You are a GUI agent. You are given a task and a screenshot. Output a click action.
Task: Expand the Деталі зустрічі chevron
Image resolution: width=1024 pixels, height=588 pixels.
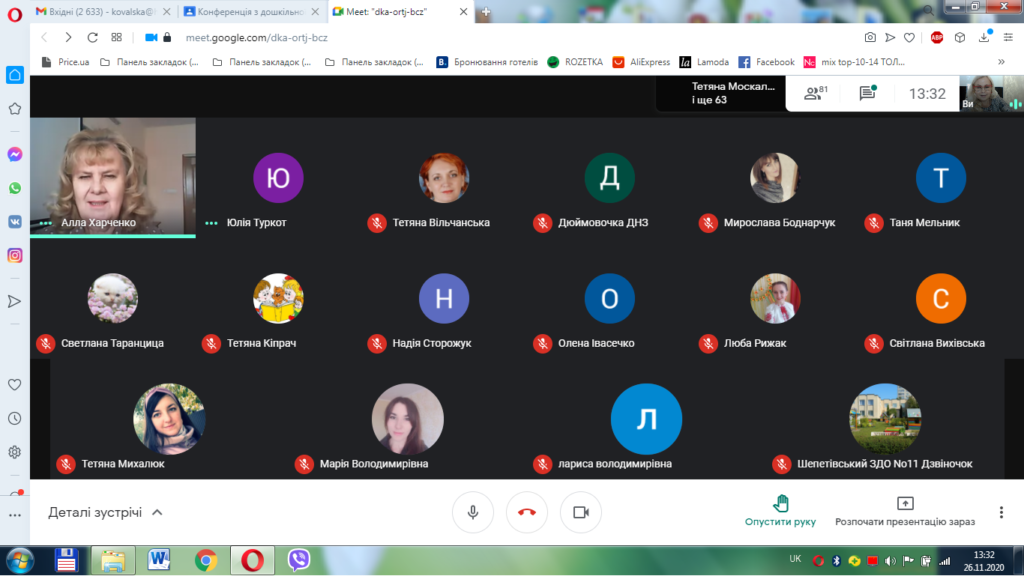click(x=157, y=512)
